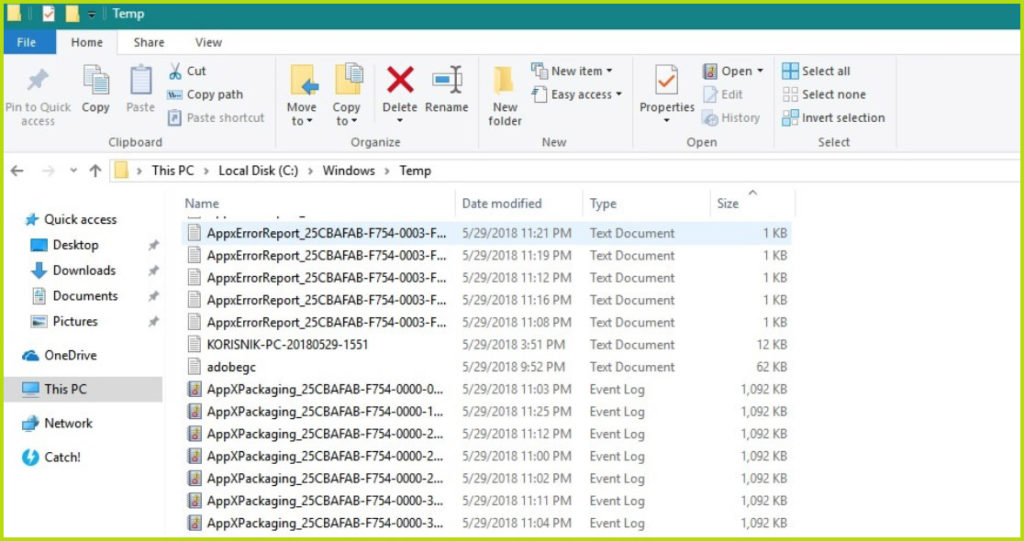Click Paste shortcut option
Screen dimensions: 1024x541
coord(216,118)
